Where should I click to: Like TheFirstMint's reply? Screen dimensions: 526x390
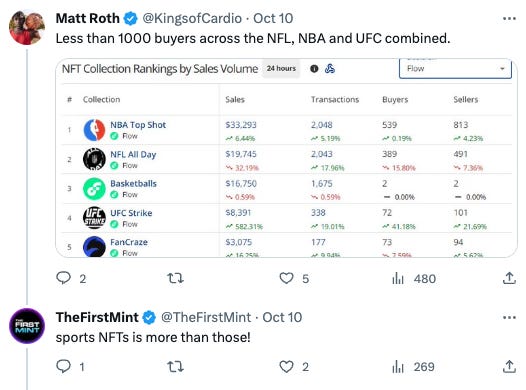(x=286, y=367)
